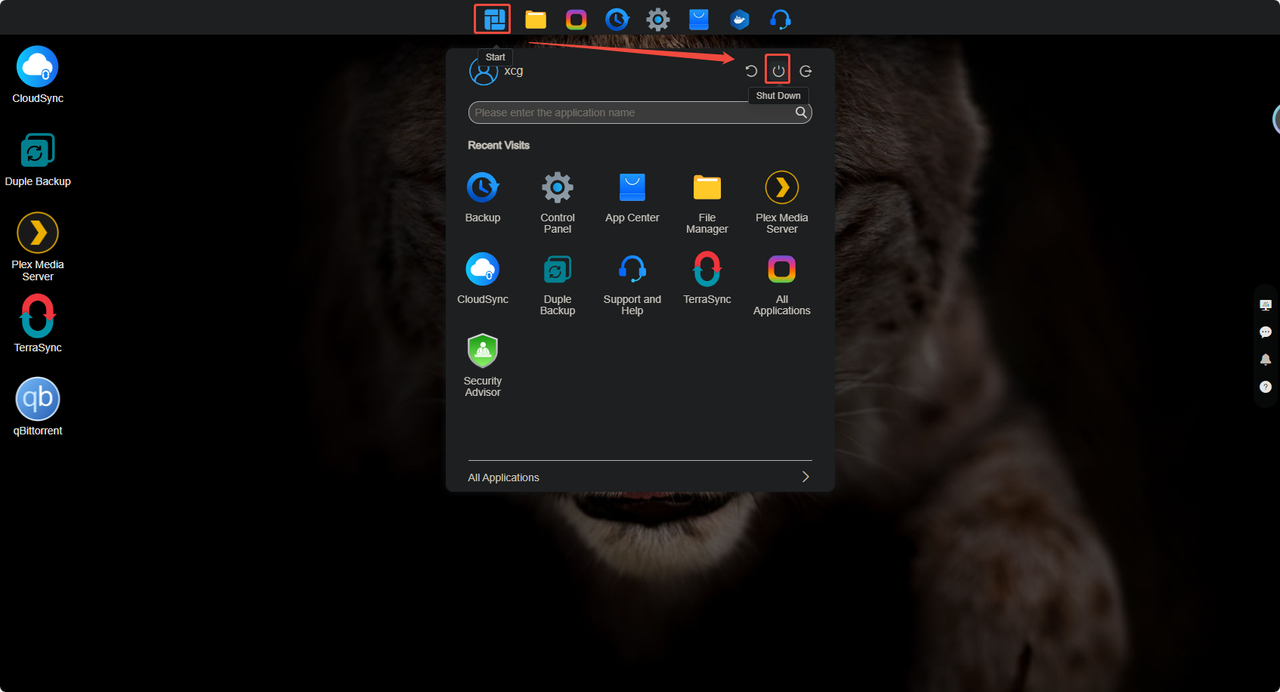Click the Log Out icon next to Shut Down

pos(805,71)
